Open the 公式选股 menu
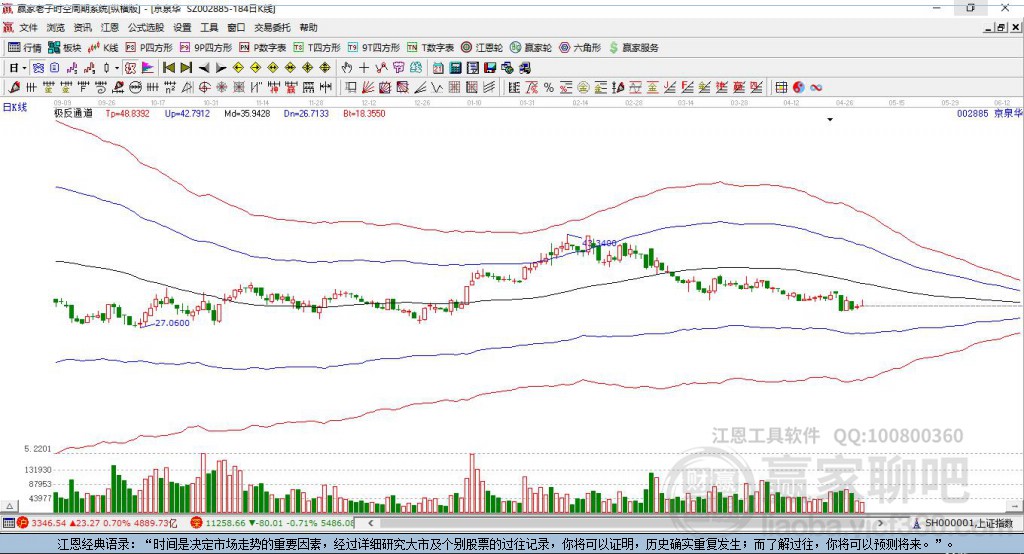The height and width of the screenshot is (554, 1024). [x=146, y=27]
